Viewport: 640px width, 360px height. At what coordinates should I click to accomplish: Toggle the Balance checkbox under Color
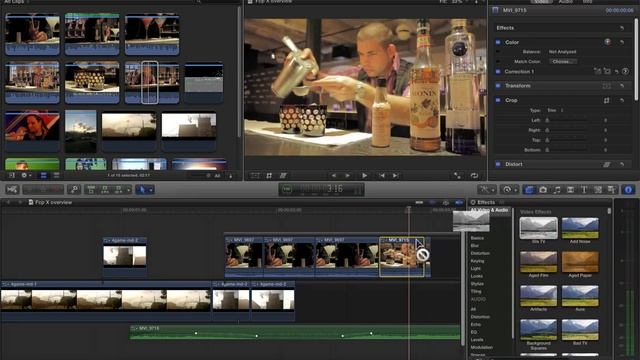click(x=498, y=52)
